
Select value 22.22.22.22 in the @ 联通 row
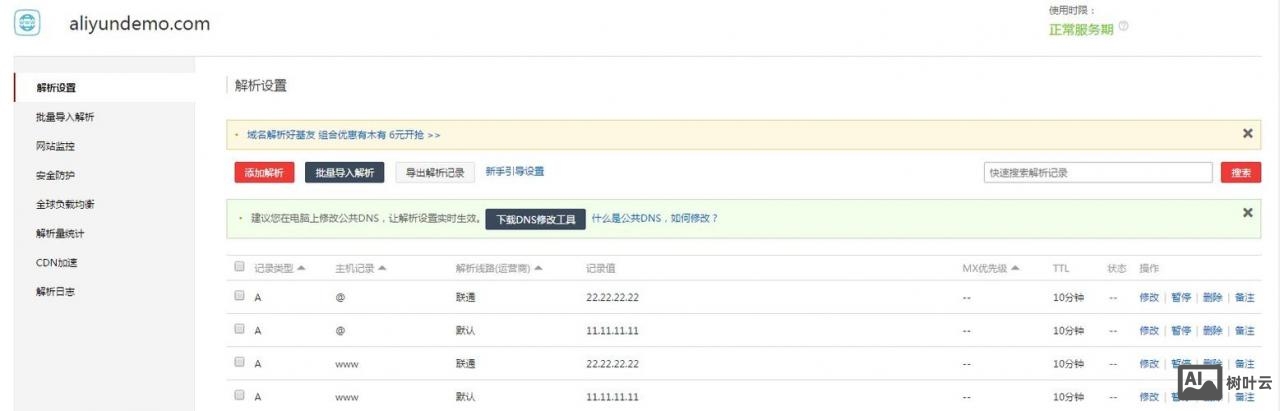coord(612,297)
